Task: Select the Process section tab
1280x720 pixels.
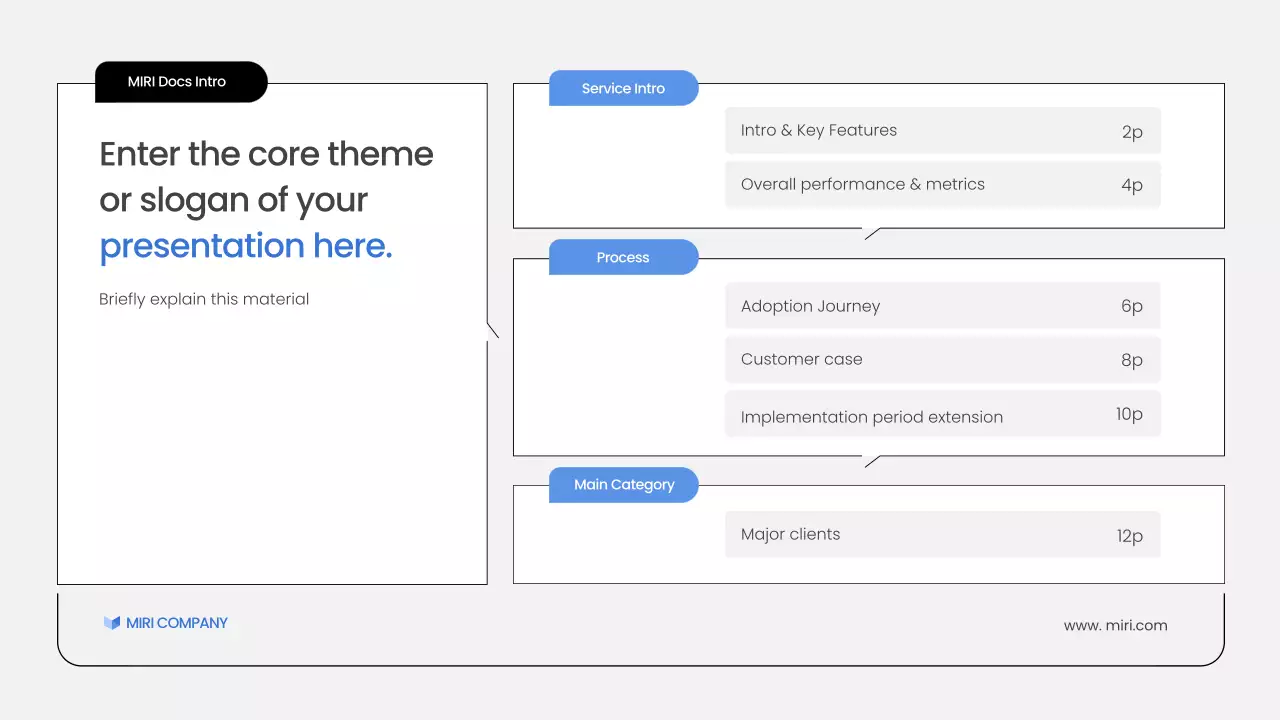Action: click(623, 257)
